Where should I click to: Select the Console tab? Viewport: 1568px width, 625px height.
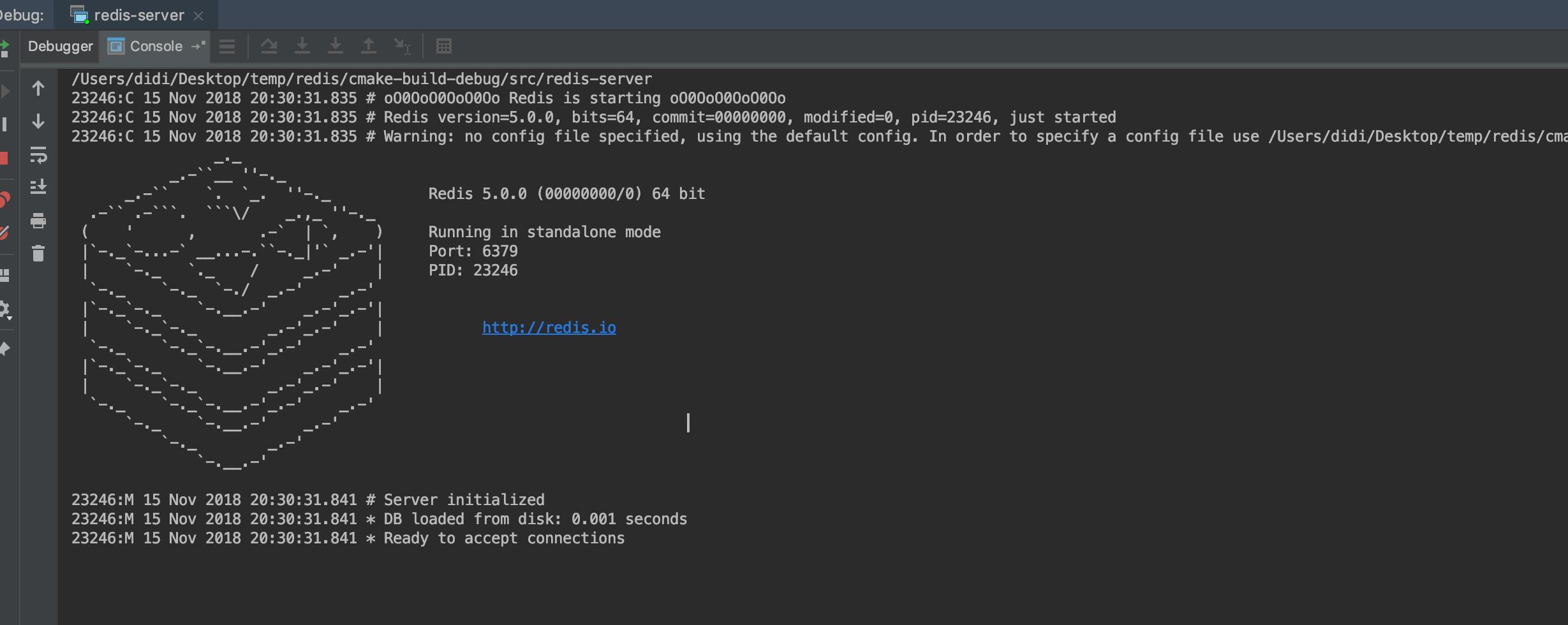[155, 46]
